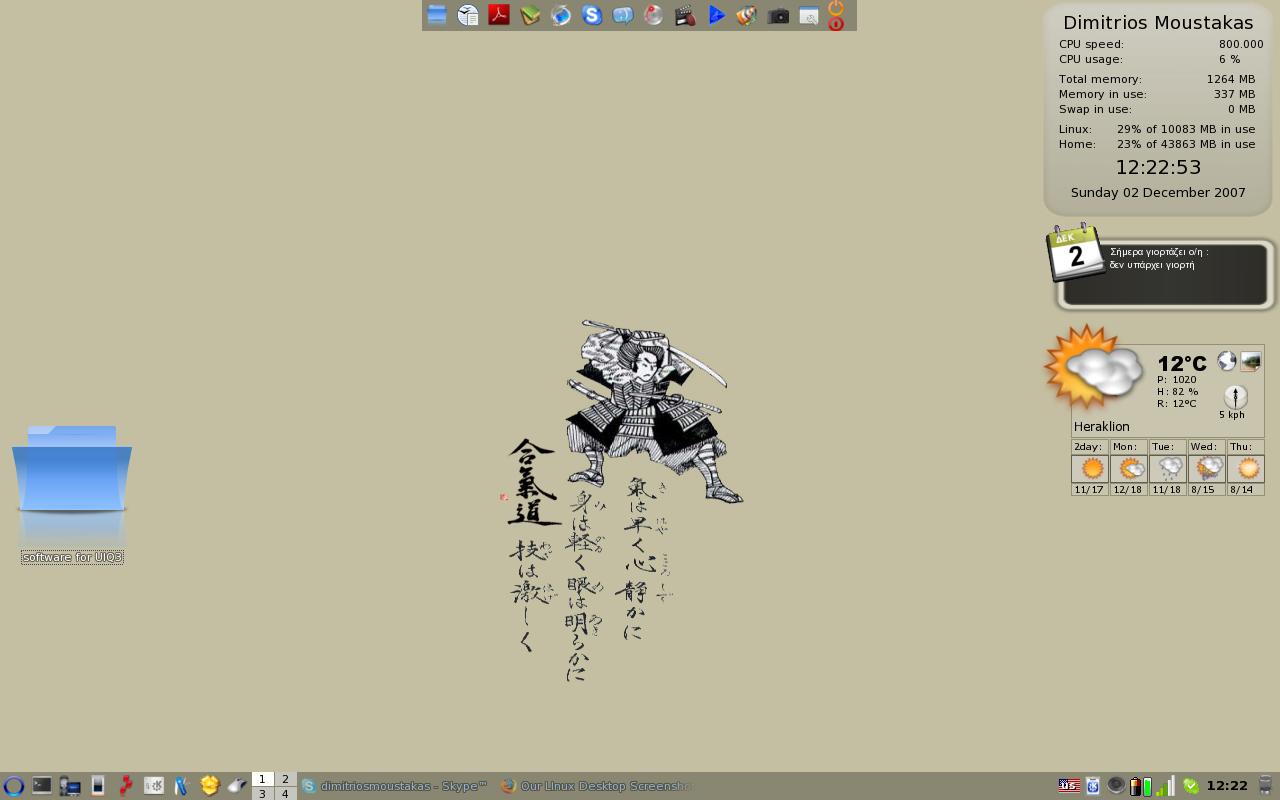
Task: Open the window settings icon in top dock
Action: 809,15
